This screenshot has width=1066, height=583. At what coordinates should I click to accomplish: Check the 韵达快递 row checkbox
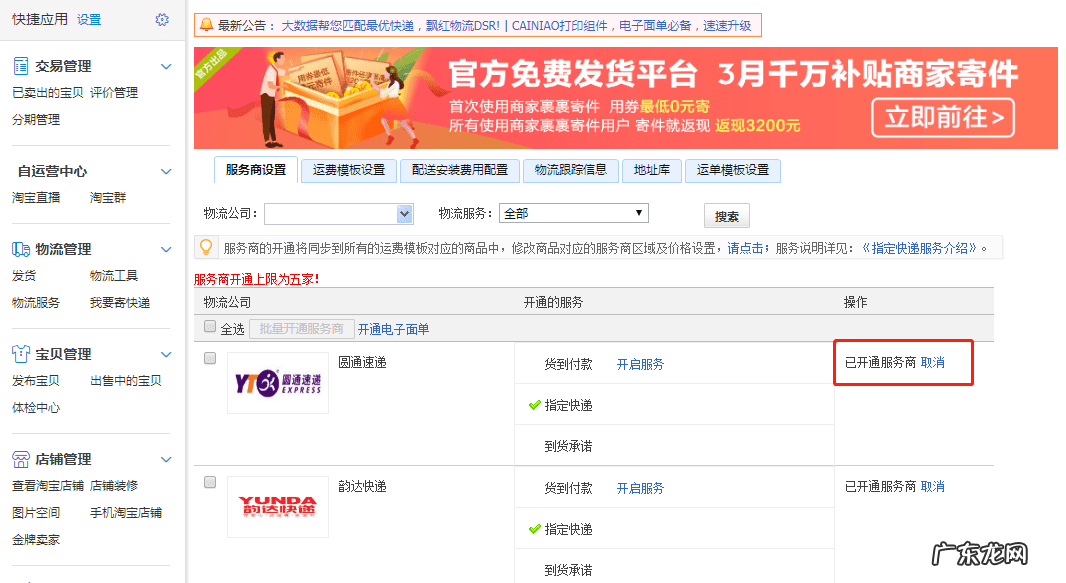click(209, 480)
